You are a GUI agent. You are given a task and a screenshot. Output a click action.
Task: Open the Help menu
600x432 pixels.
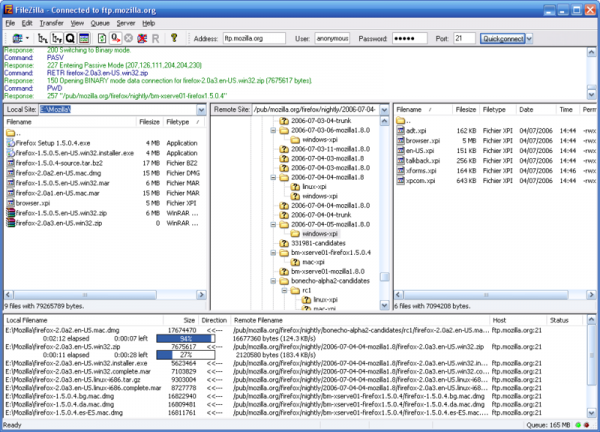pos(148,23)
